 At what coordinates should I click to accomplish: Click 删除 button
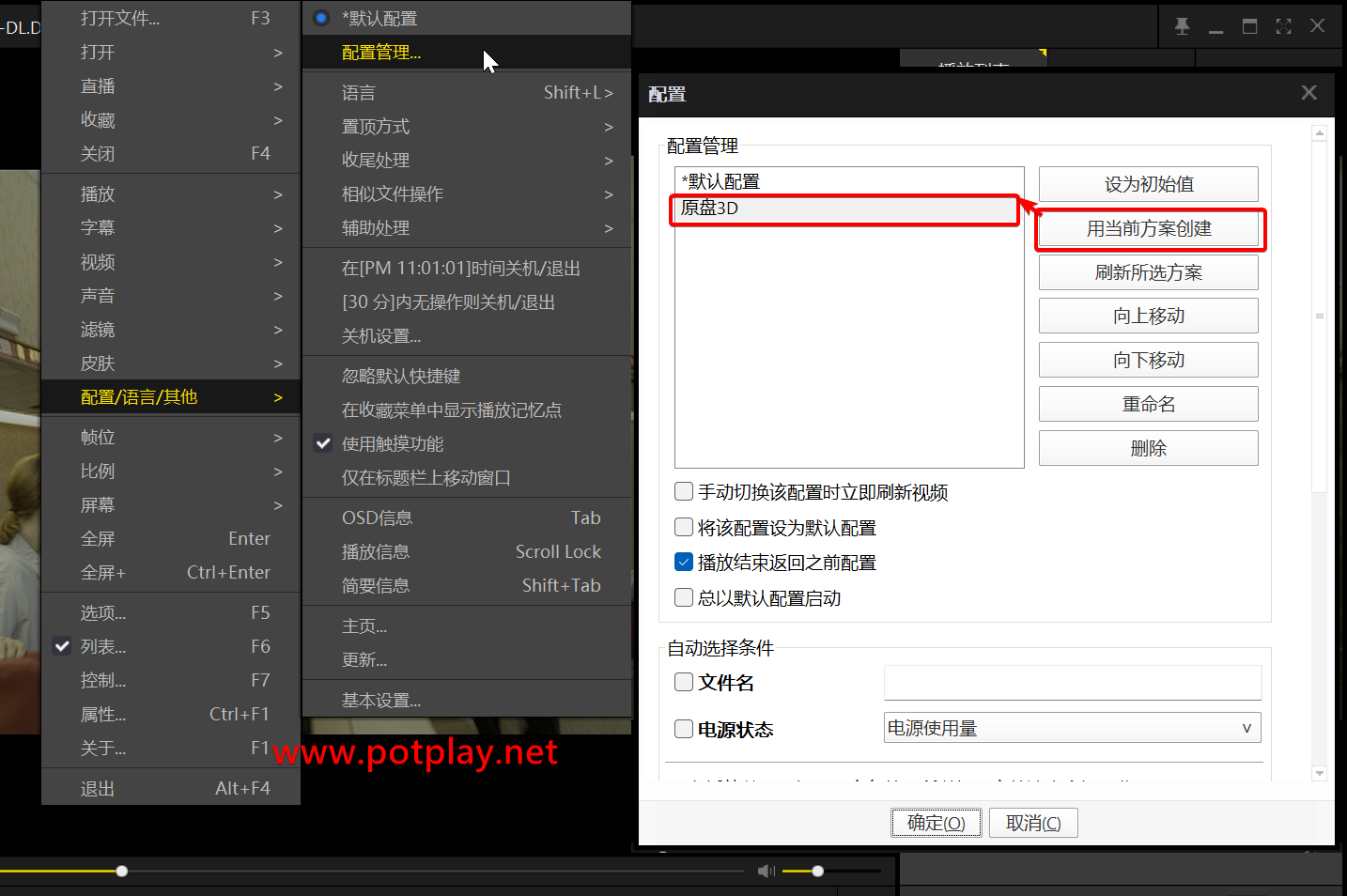coord(1149,448)
